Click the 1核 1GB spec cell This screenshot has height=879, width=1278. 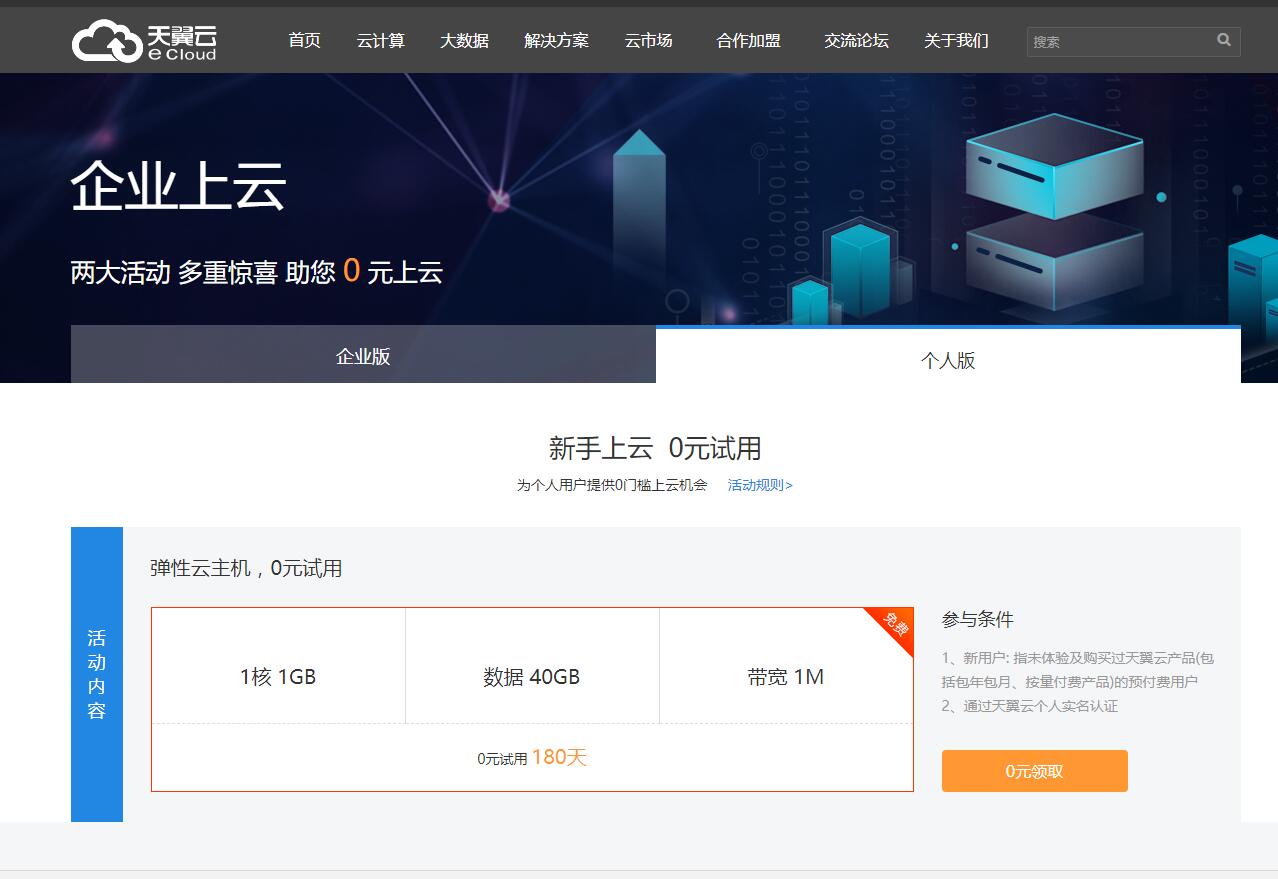(278, 677)
